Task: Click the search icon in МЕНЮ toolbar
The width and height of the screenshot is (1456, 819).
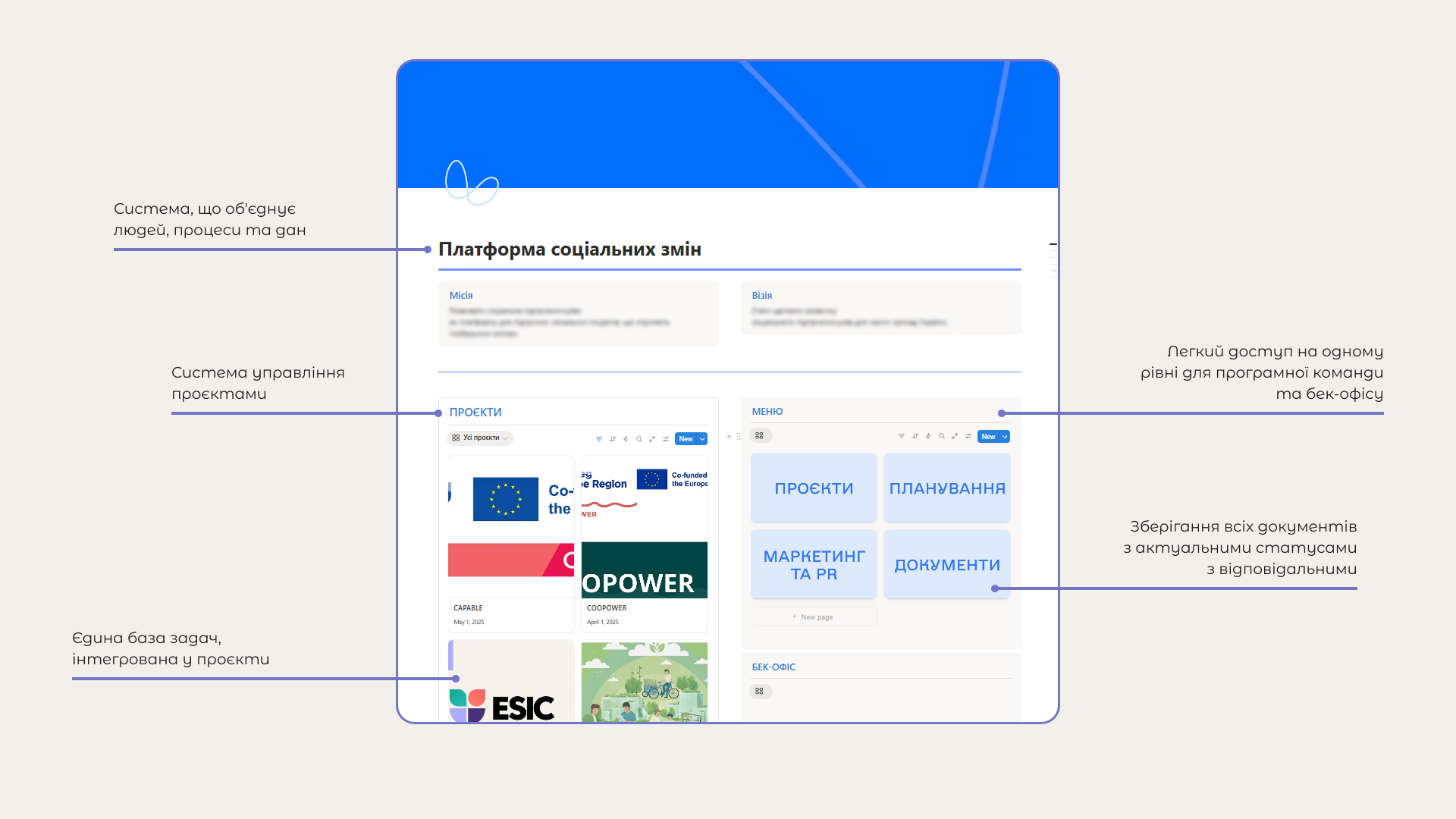Action: pos(942,436)
